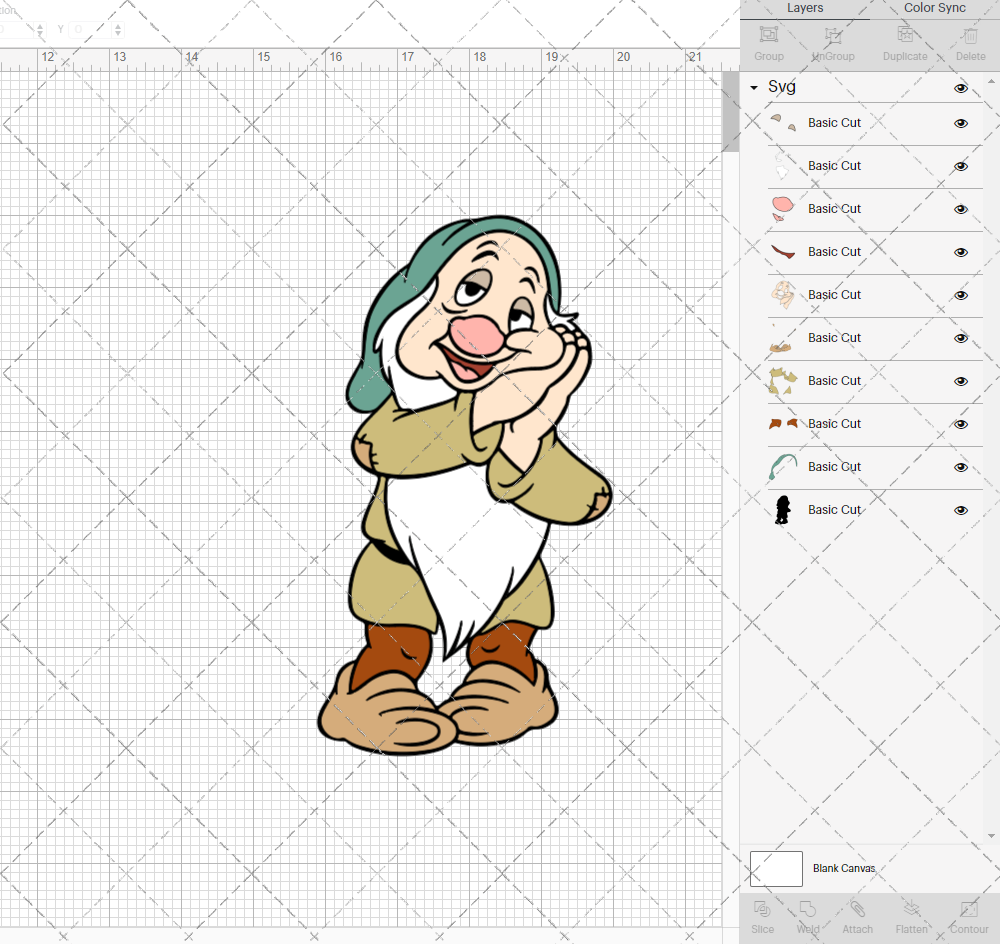Select the olive tunic layer thumbnail
This screenshot has height=944, width=1000.
(783, 381)
